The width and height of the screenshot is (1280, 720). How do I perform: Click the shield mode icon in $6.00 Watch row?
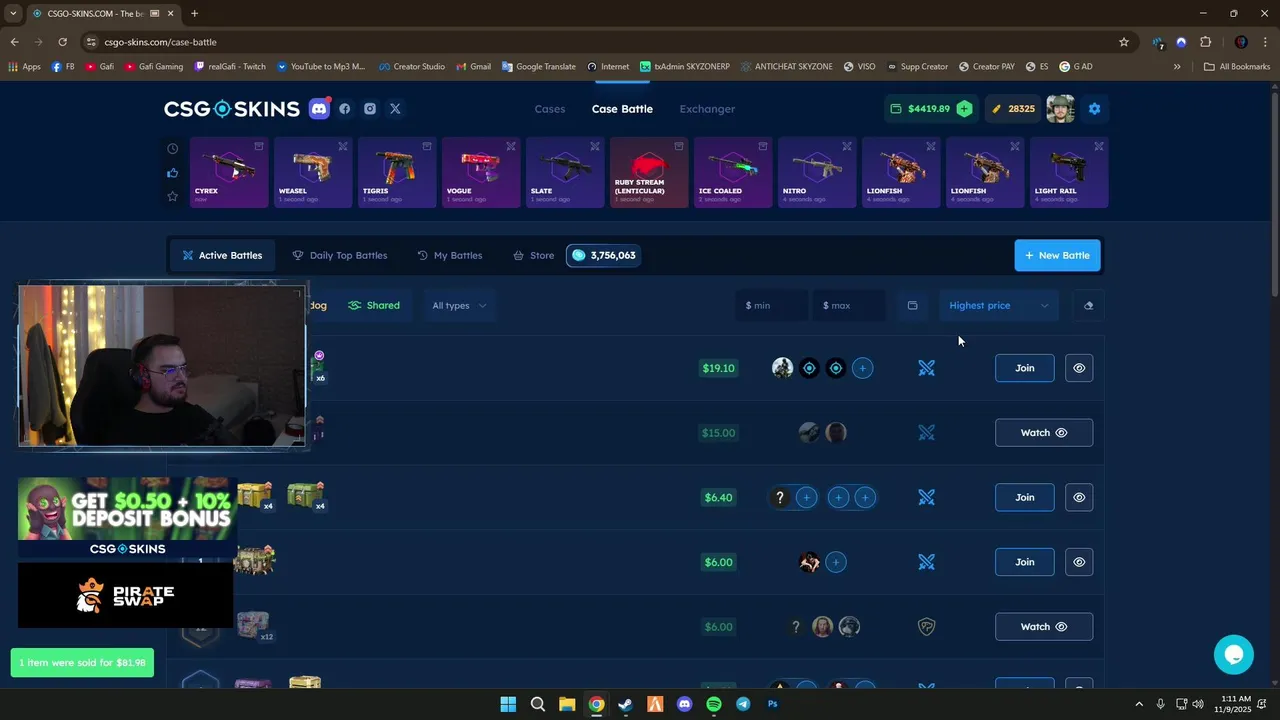(926, 627)
